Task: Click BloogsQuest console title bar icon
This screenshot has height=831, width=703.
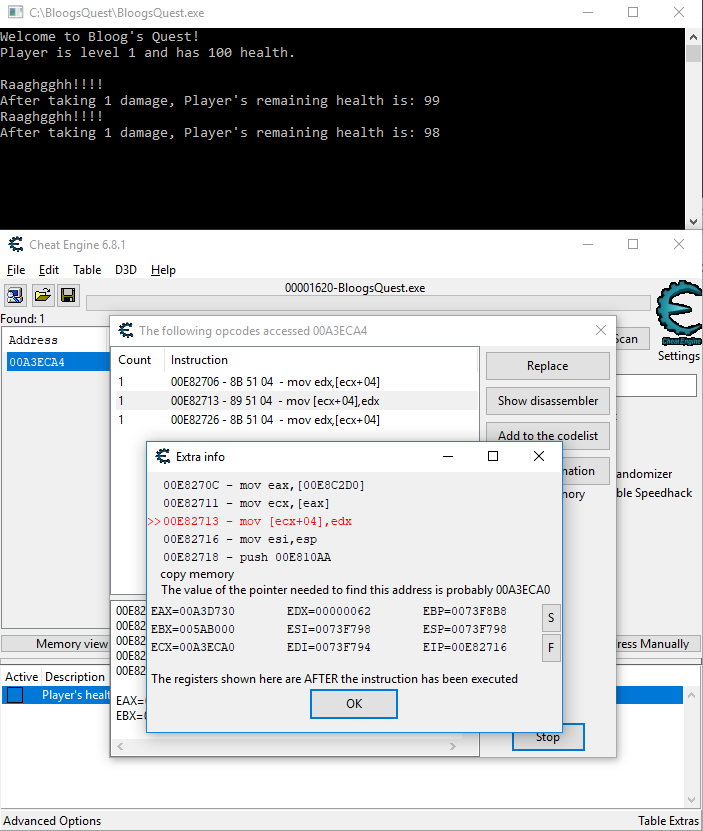Action: pyautogui.click(x=15, y=12)
